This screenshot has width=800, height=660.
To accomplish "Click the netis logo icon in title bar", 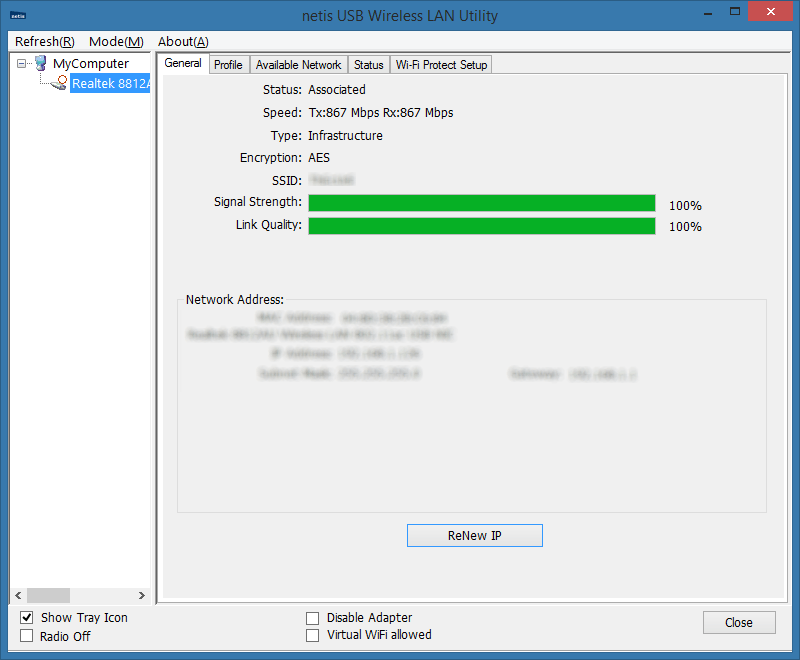I will tap(18, 16).
